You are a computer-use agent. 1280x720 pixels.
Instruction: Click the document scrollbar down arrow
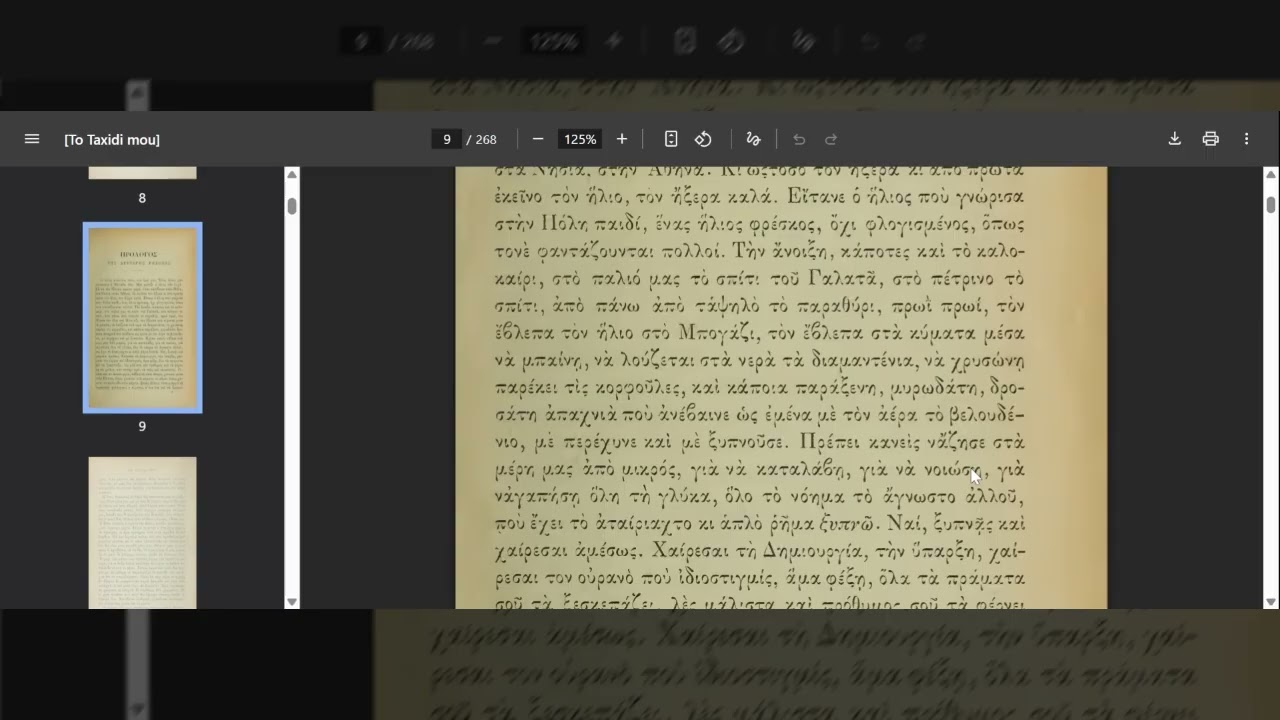pyautogui.click(x=1271, y=601)
